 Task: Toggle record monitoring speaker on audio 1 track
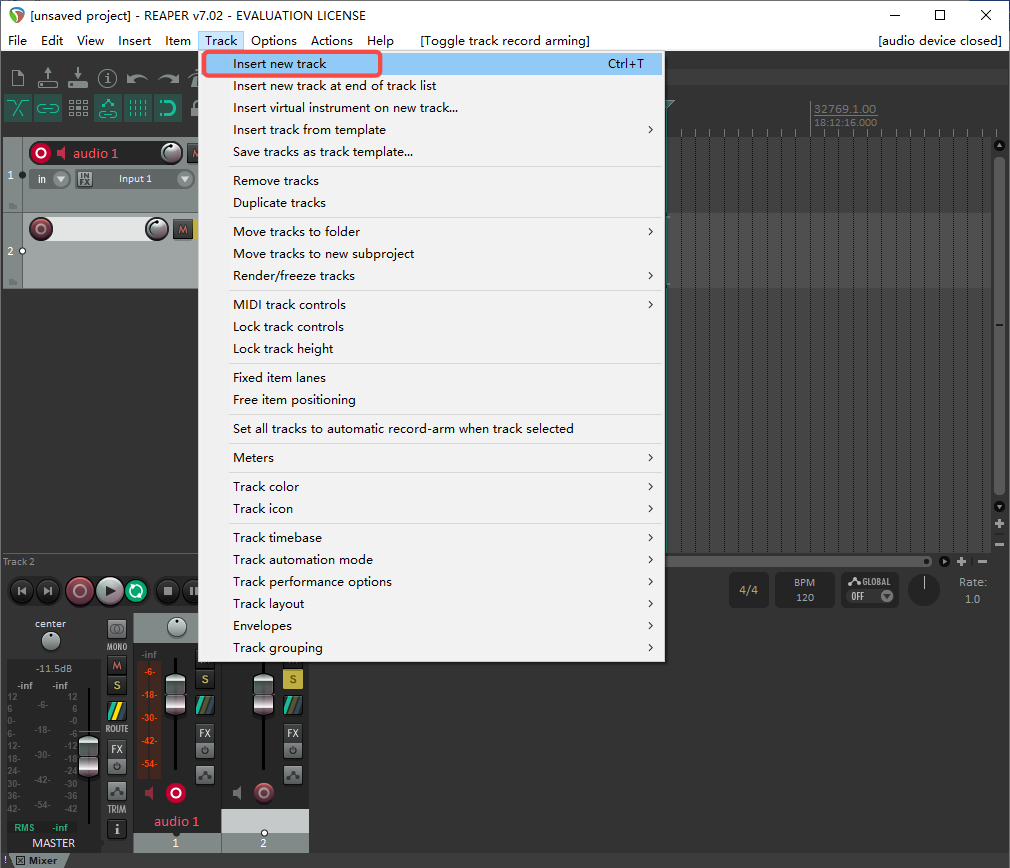(x=61, y=153)
